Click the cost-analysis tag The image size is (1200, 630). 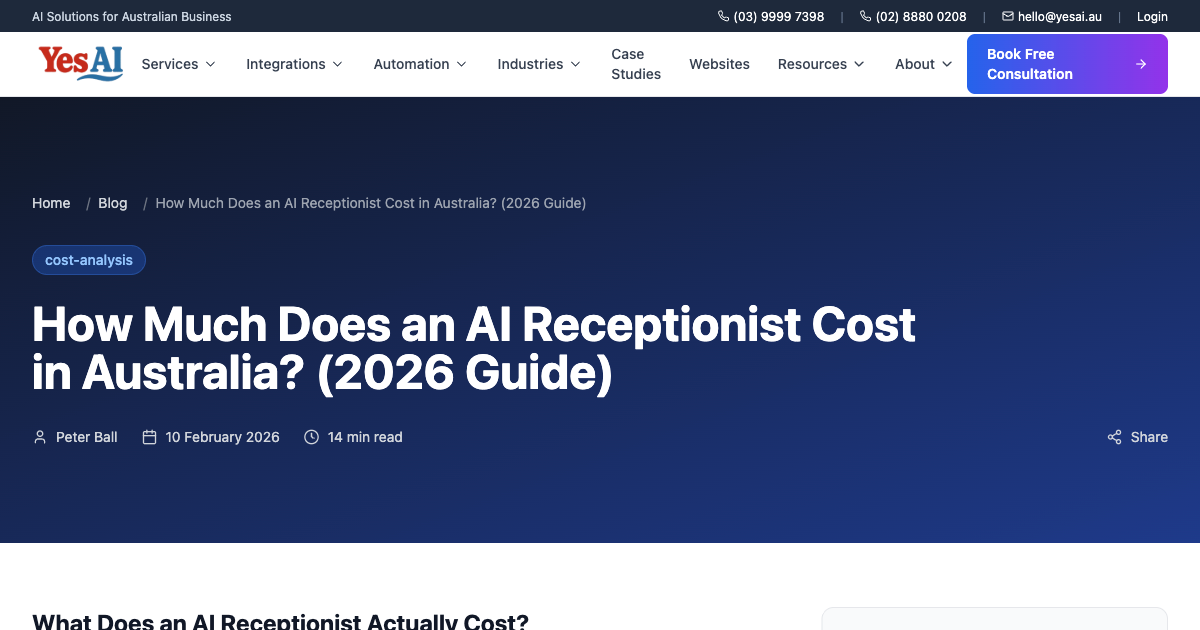[88, 260]
